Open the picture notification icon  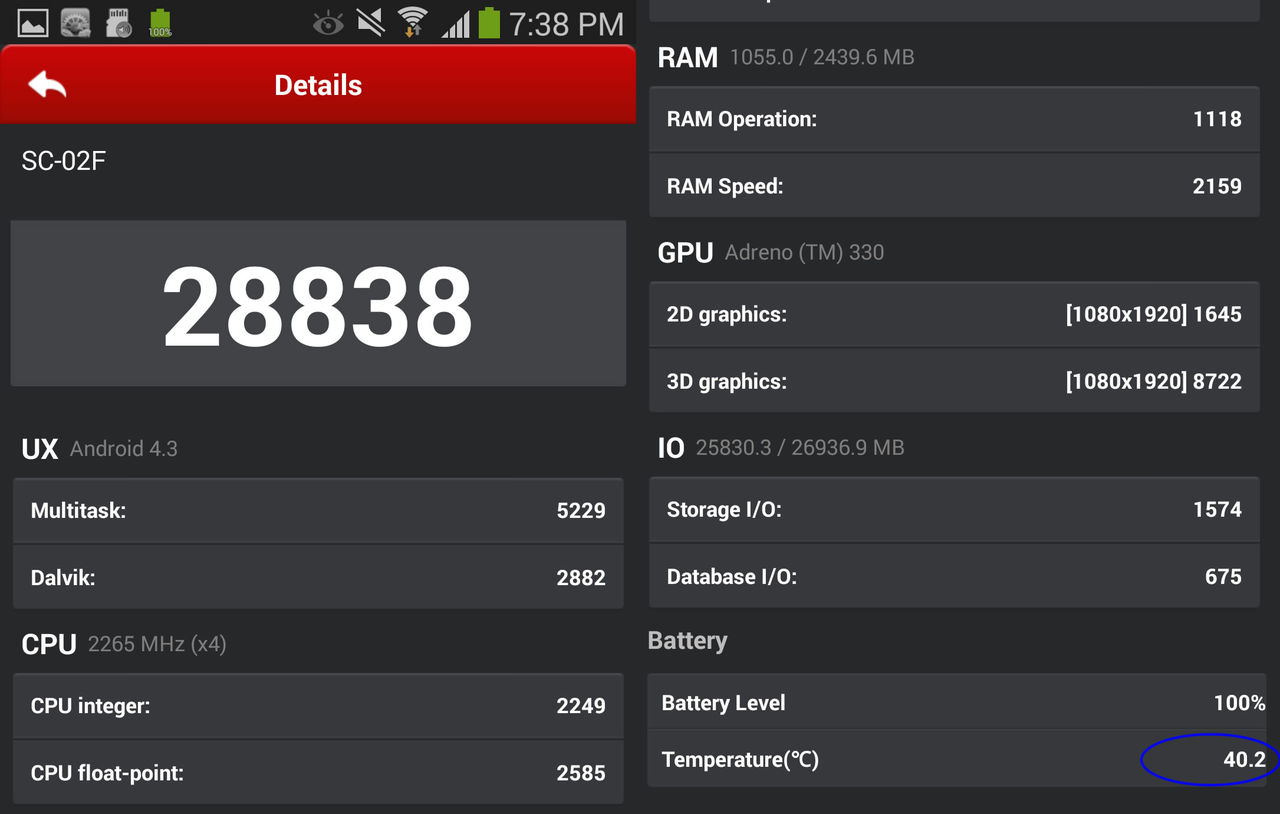point(33,21)
